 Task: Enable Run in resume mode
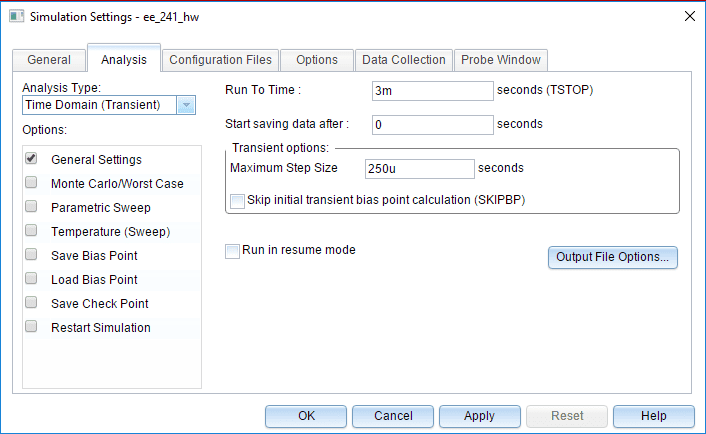[x=233, y=250]
